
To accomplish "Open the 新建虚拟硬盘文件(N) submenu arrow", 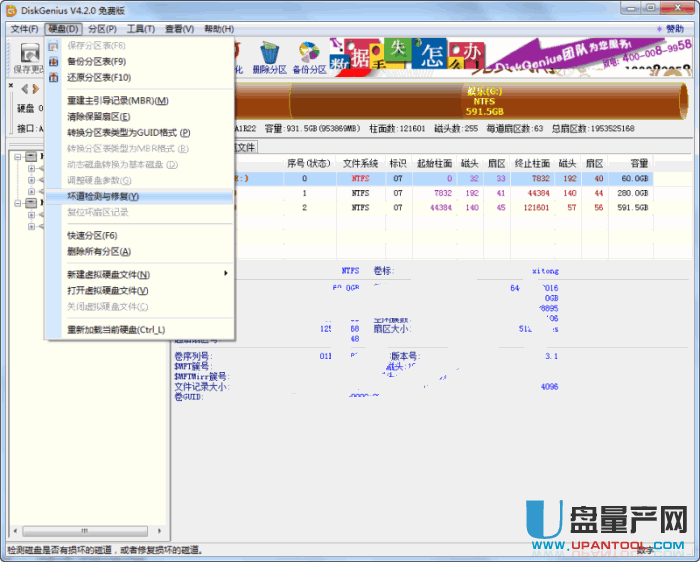I will coord(226,273).
